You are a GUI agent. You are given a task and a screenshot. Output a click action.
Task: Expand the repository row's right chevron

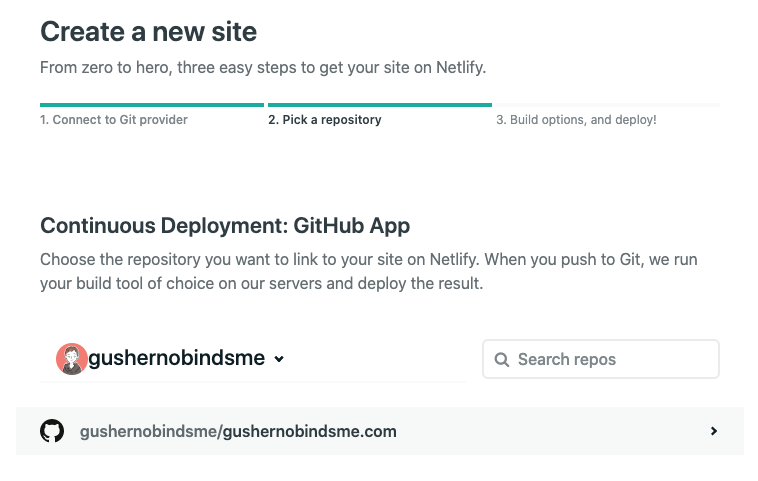(x=713, y=431)
